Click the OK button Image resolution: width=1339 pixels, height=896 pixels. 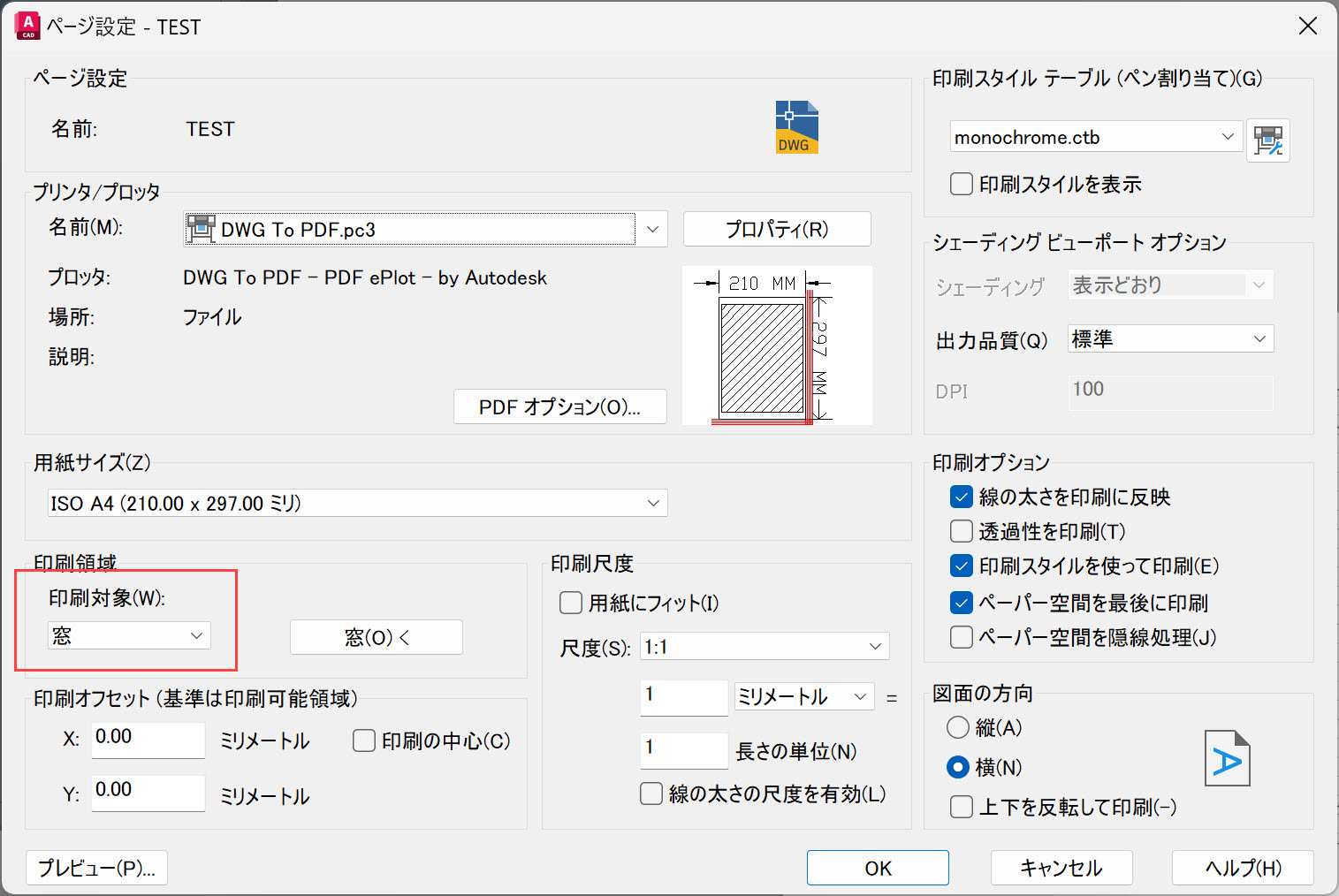point(878,868)
